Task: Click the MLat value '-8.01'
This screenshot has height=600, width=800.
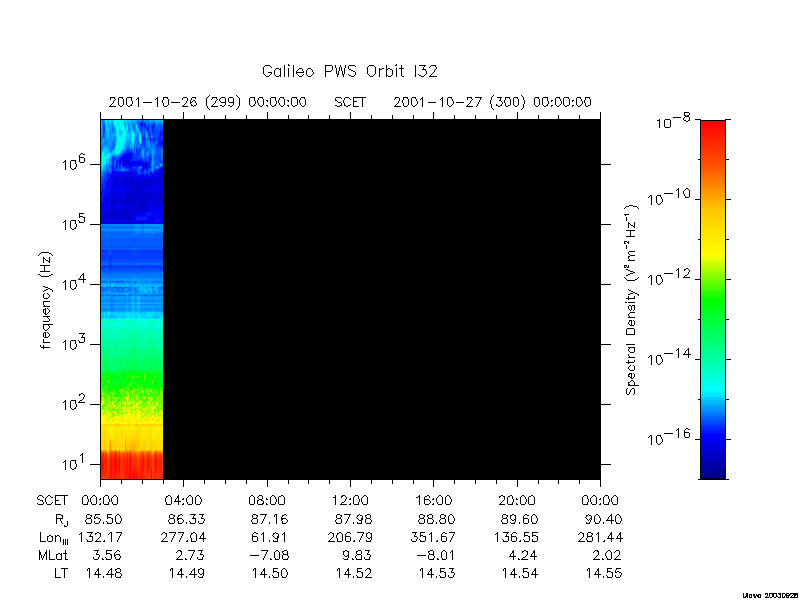Action: pos(435,555)
